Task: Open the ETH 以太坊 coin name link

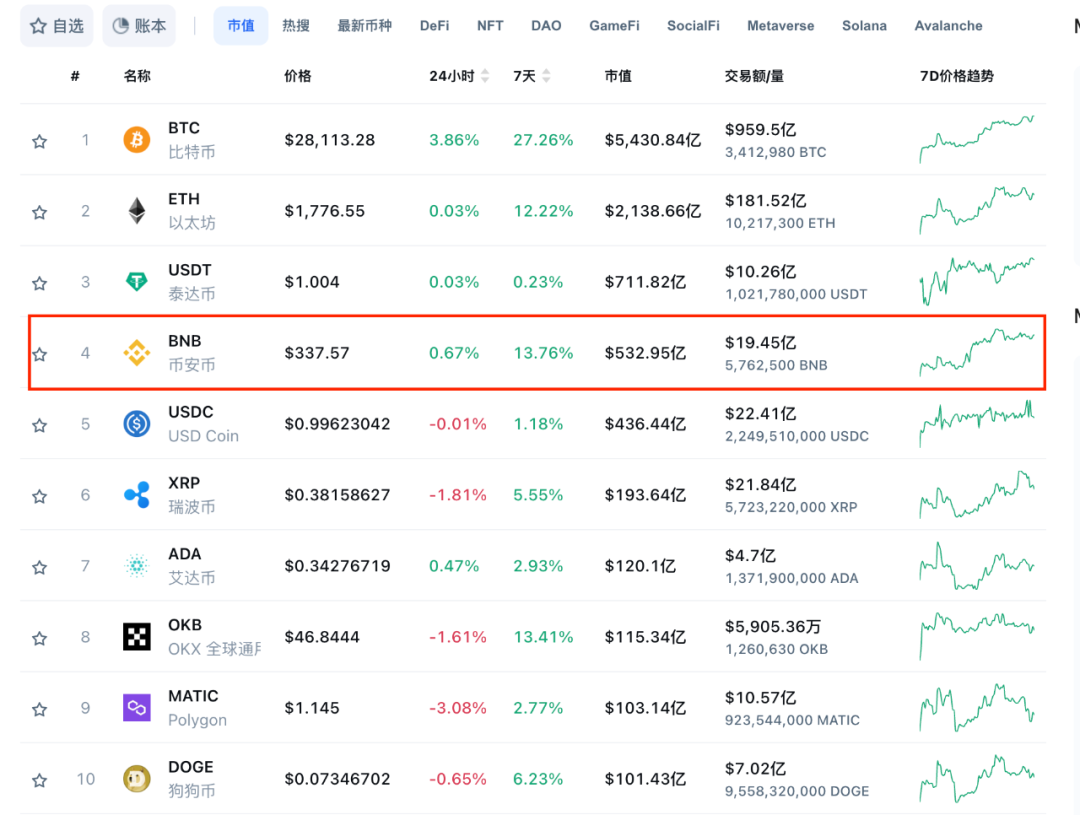Action: 191,211
